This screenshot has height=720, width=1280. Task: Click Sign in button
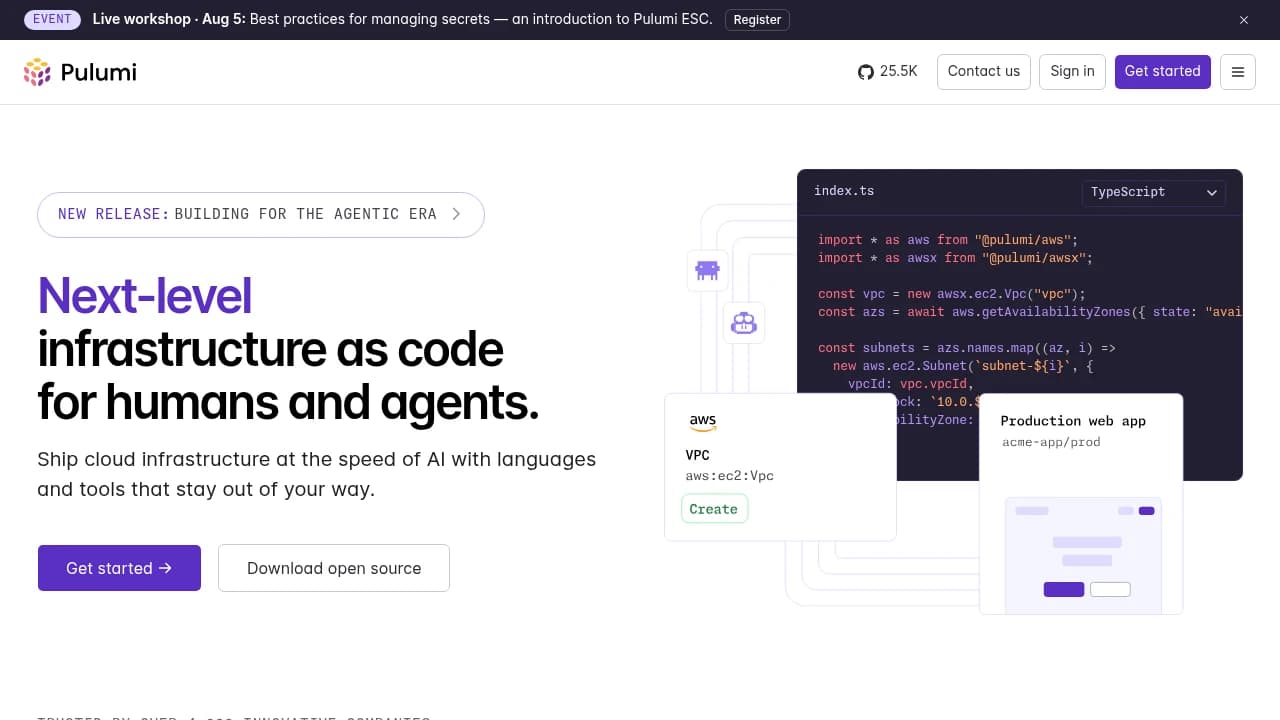click(1072, 71)
